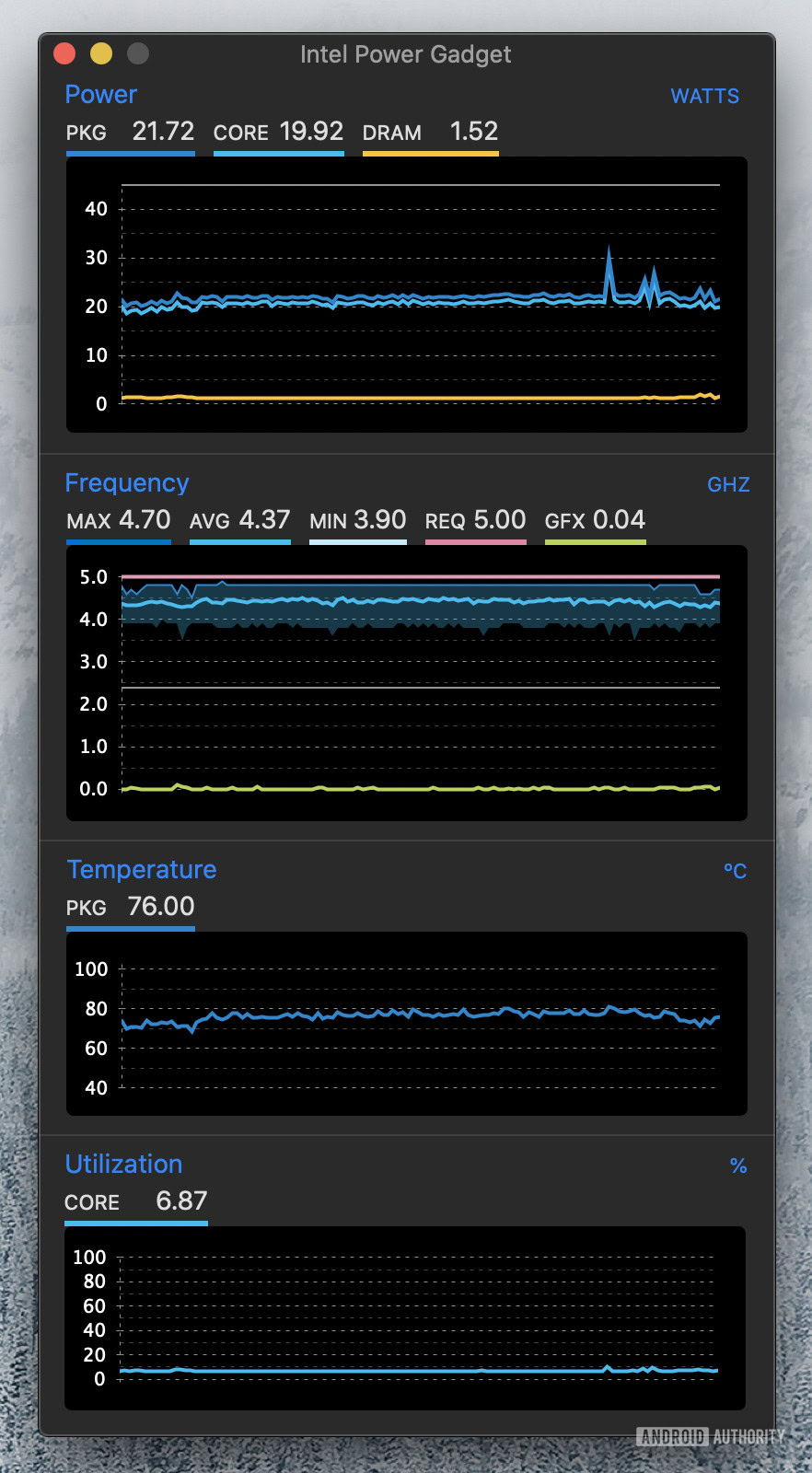Screen dimensions: 812x1473
Task: Click the light blue swatch under CORE power
Action: point(278,154)
